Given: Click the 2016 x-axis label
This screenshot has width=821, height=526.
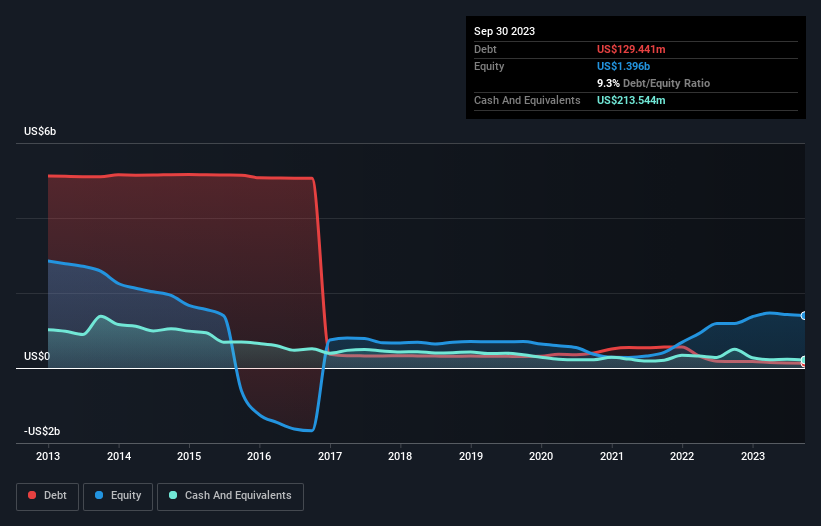Looking at the screenshot, I should click(x=259, y=456).
